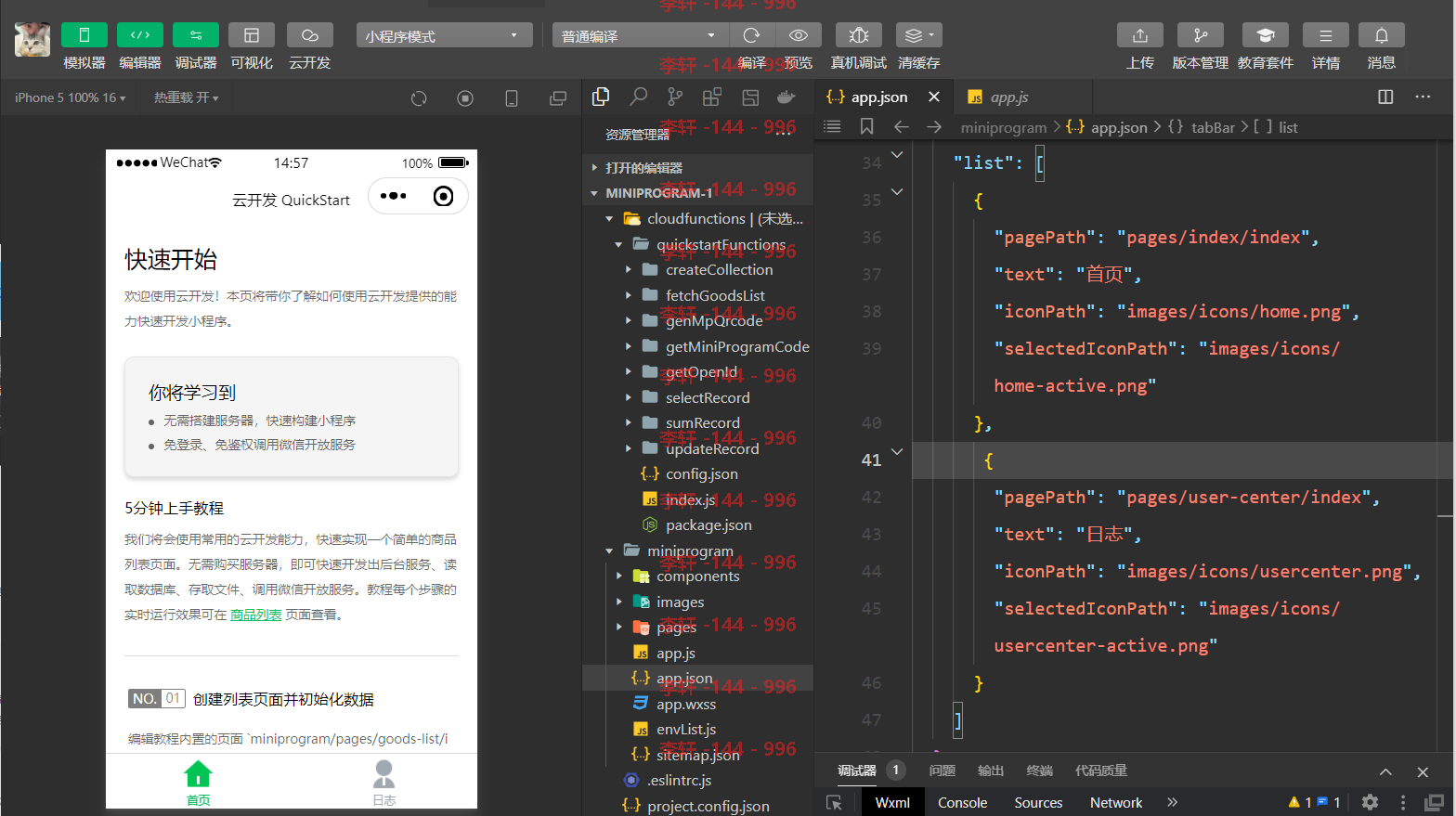Switch to the 输出 panel tab

(991, 771)
